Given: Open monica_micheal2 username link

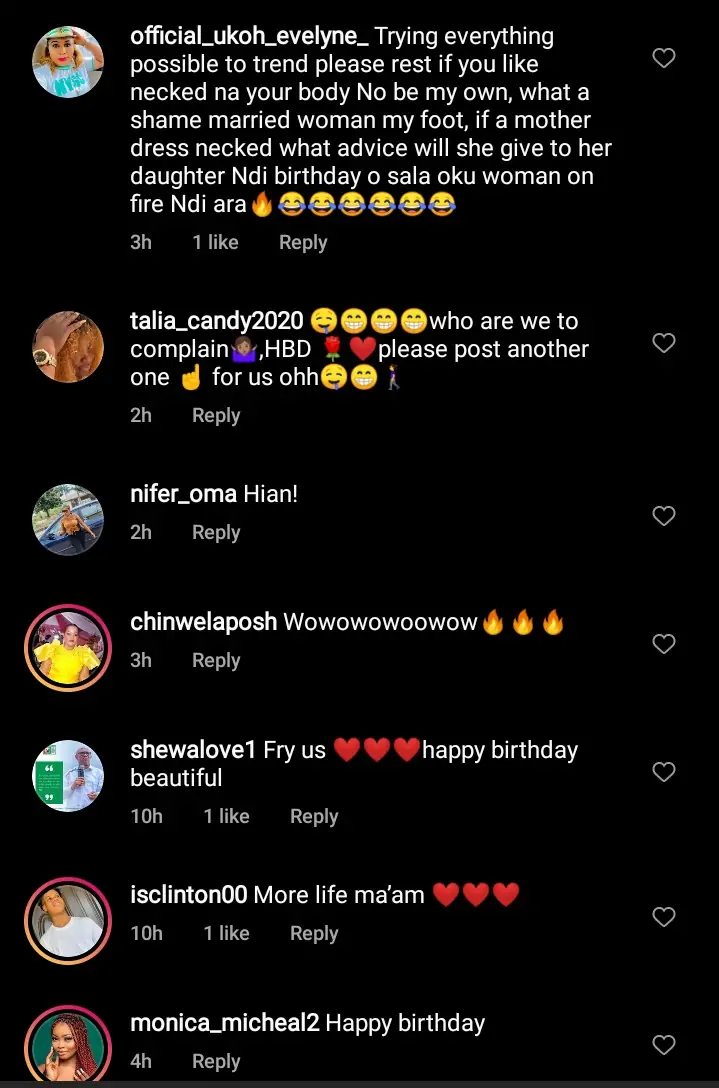Looking at the screenshot, I should (225, 1023).
